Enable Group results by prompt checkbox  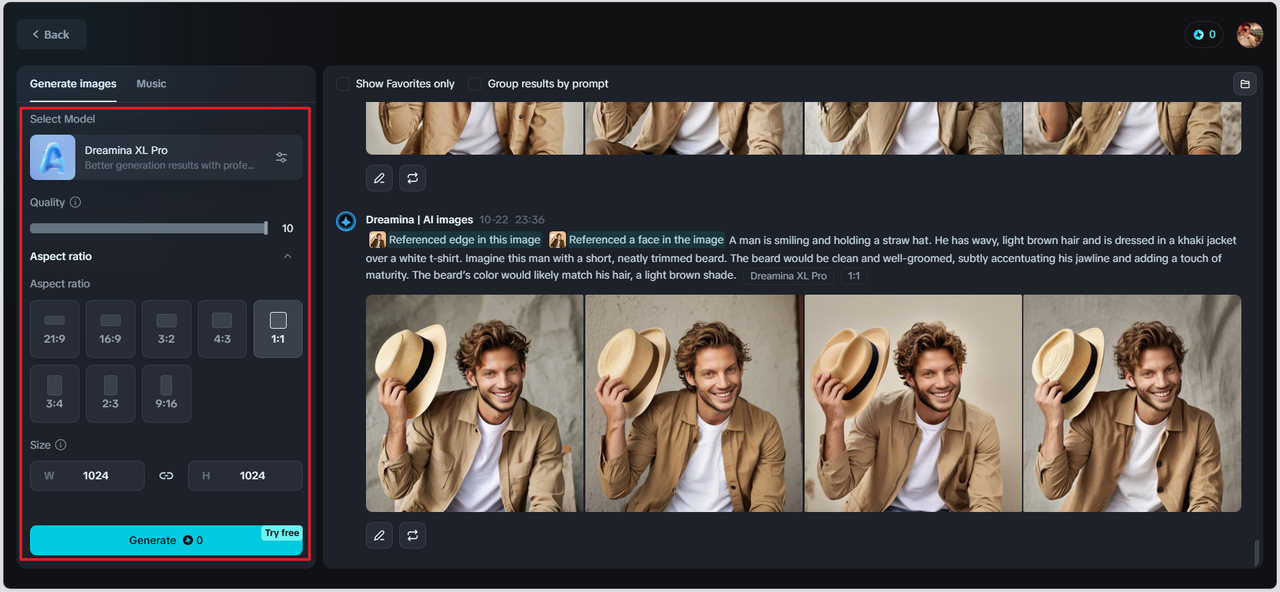click(x=475, y=84)
